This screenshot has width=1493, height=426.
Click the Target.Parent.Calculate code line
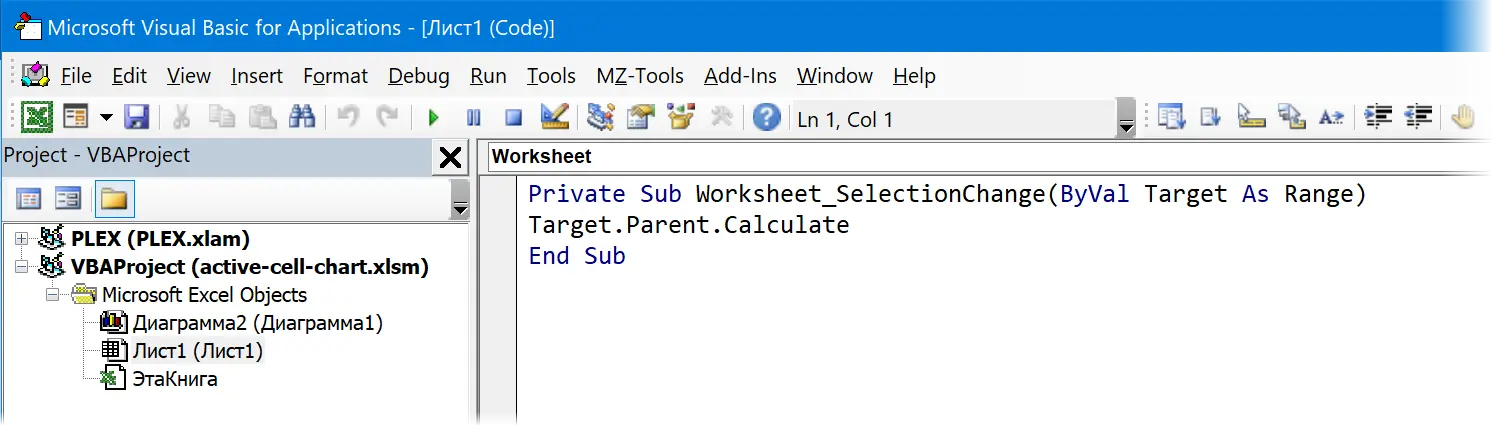[x=688, y=225]
